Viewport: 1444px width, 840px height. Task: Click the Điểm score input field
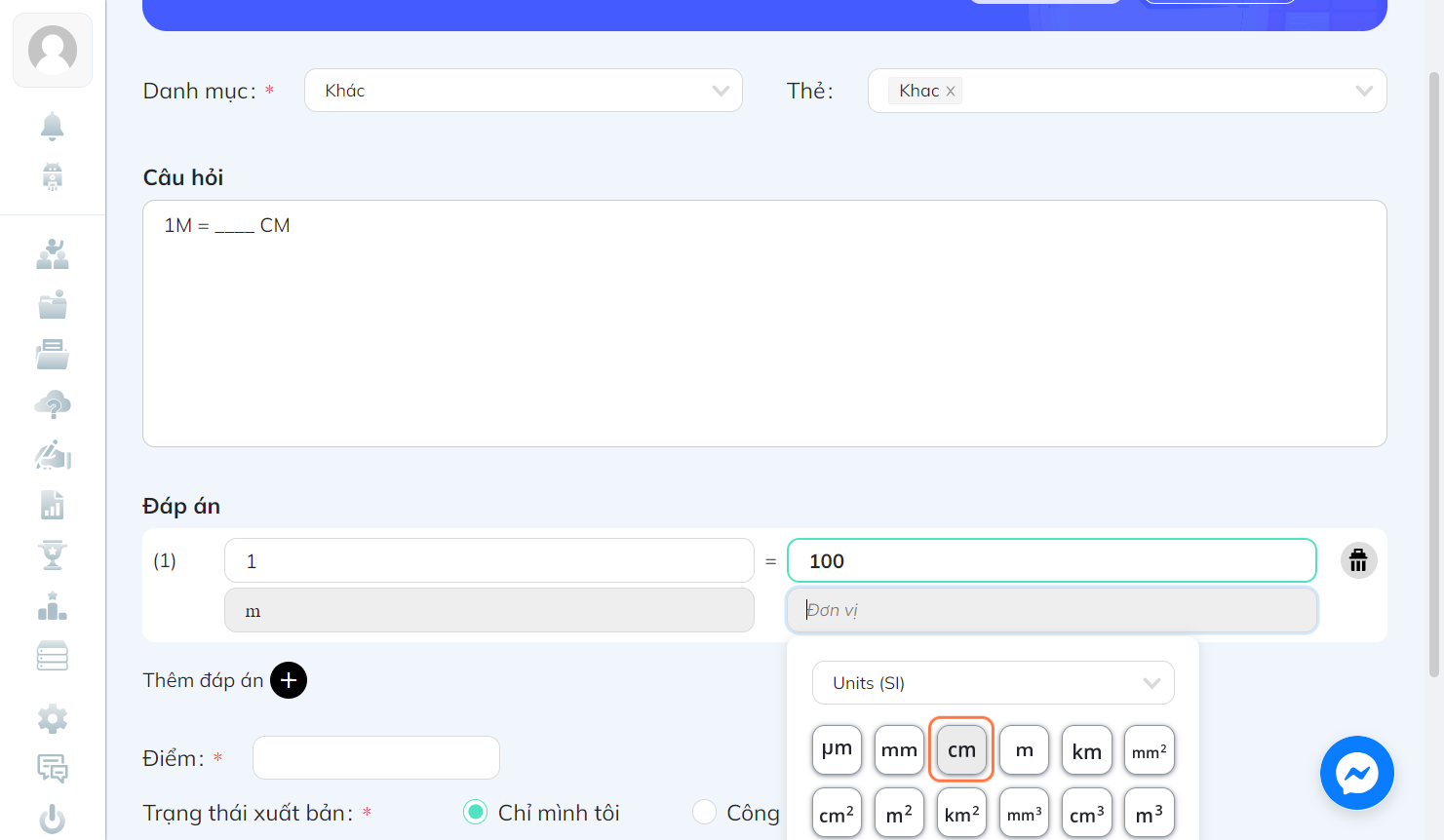[376, 757]
